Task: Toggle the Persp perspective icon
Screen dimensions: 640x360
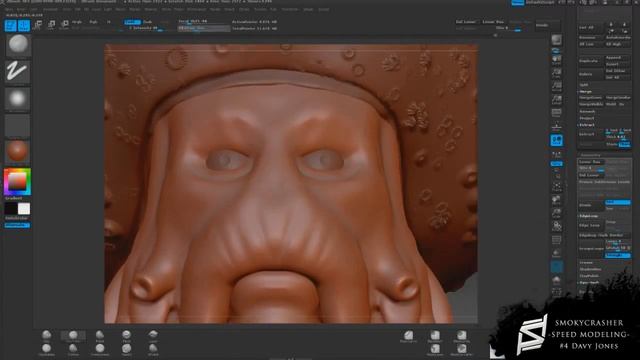Action: click(x=557, y=113)
